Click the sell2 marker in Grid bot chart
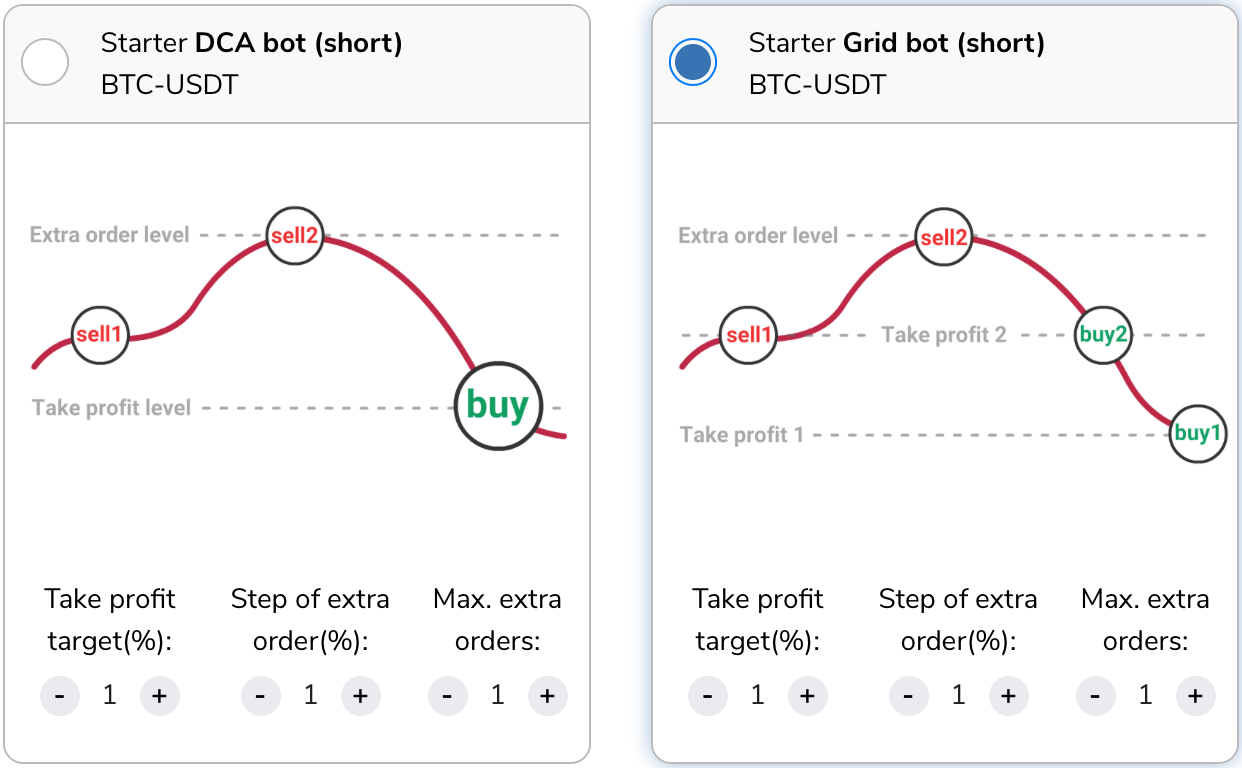Viewport: 1242px width, 768px height. pyautogui.click(x=944, y=237)
